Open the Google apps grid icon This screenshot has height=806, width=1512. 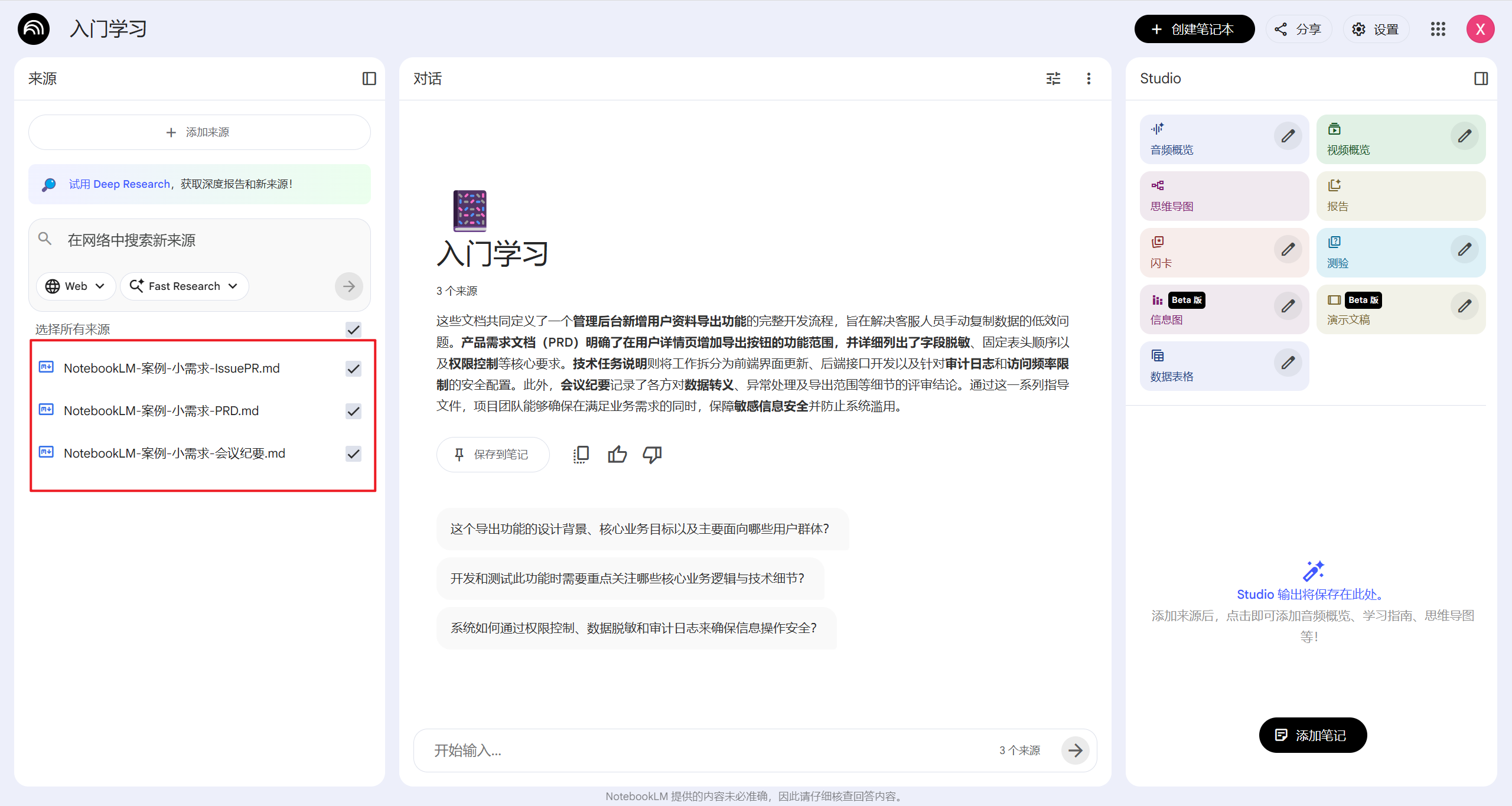1438,29
